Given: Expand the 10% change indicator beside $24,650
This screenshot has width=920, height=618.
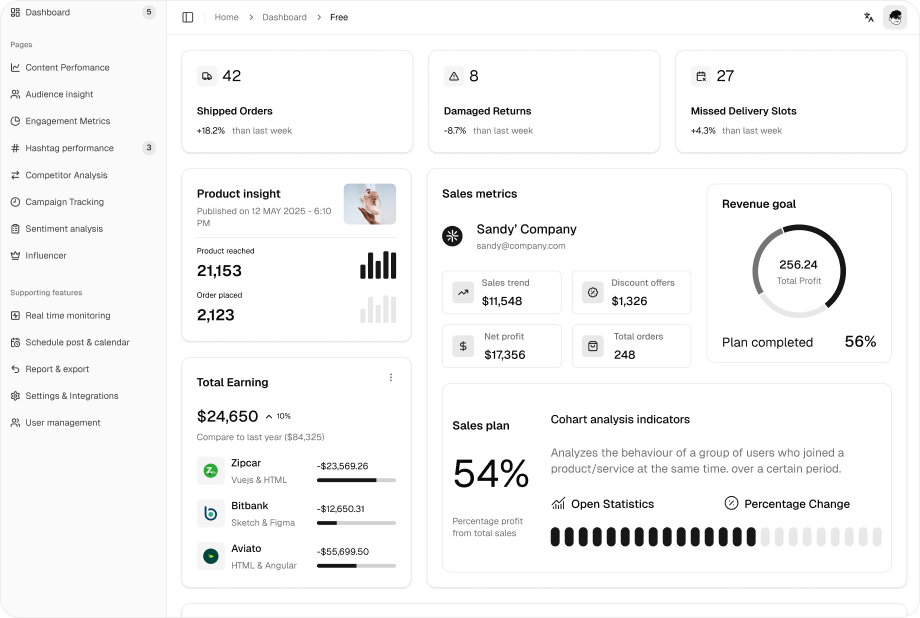Looking at the screenshot, I should 276,415.
